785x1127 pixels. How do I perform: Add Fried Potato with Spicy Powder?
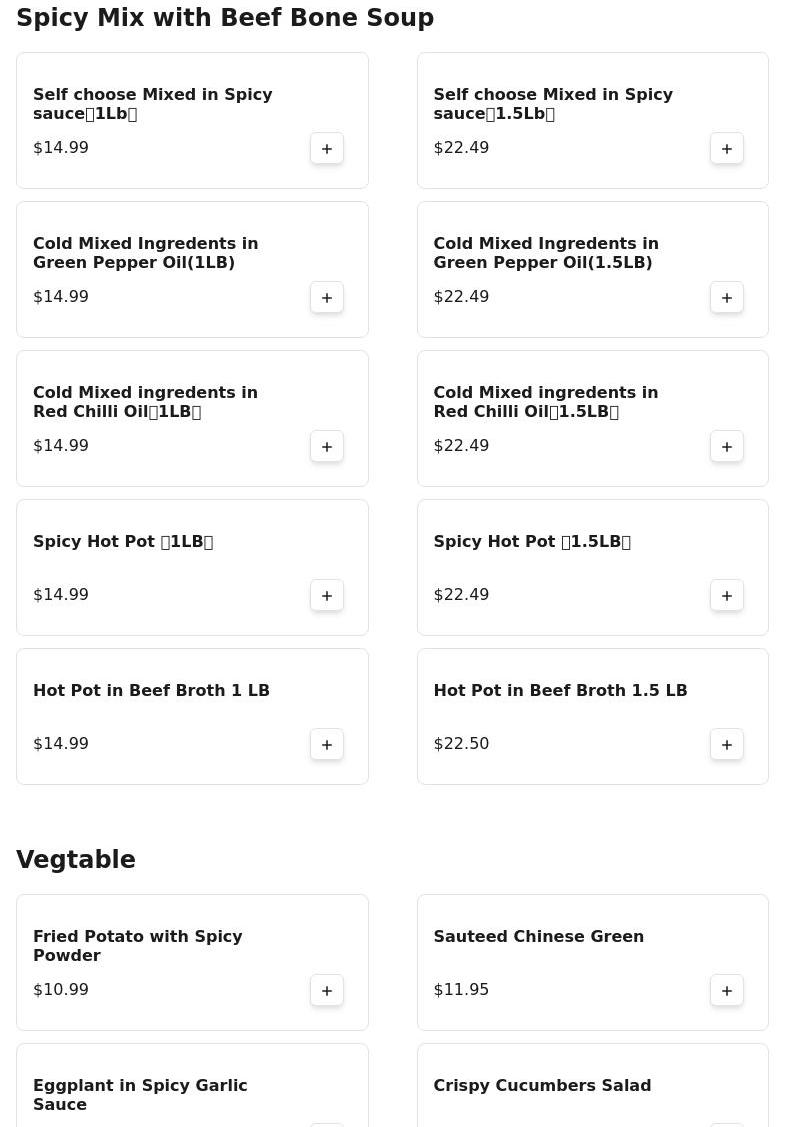coord(327,990)
